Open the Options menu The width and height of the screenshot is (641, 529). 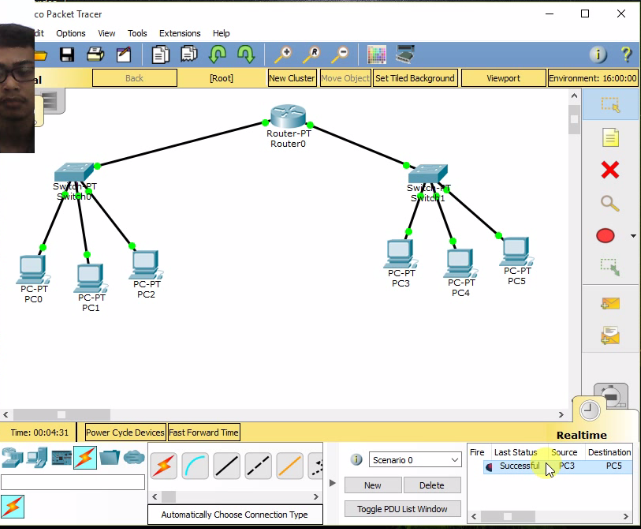coord(70,33)
